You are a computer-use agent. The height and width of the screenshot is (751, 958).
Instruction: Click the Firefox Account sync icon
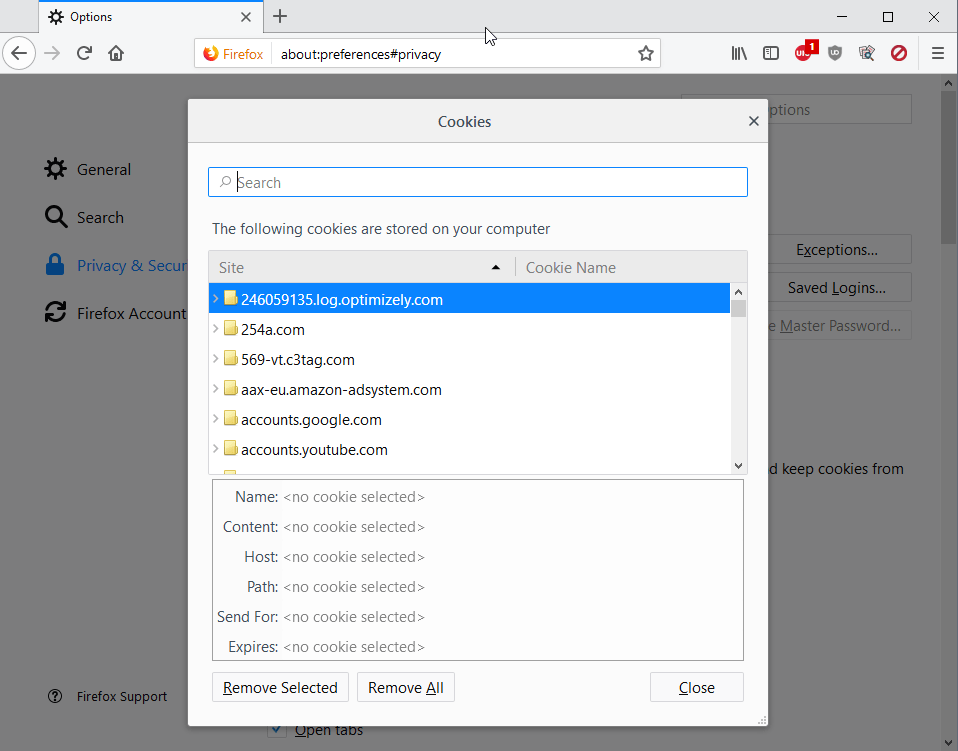point(55,312)
